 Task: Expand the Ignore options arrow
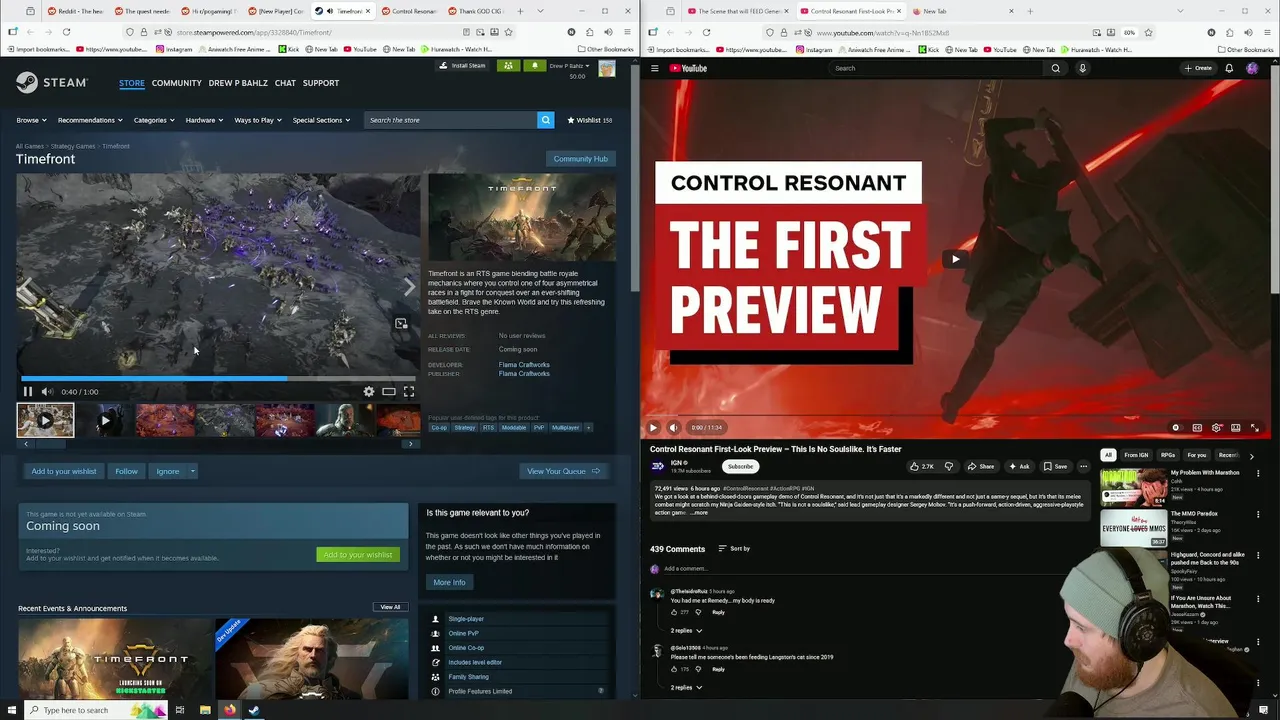pos(192,471)
